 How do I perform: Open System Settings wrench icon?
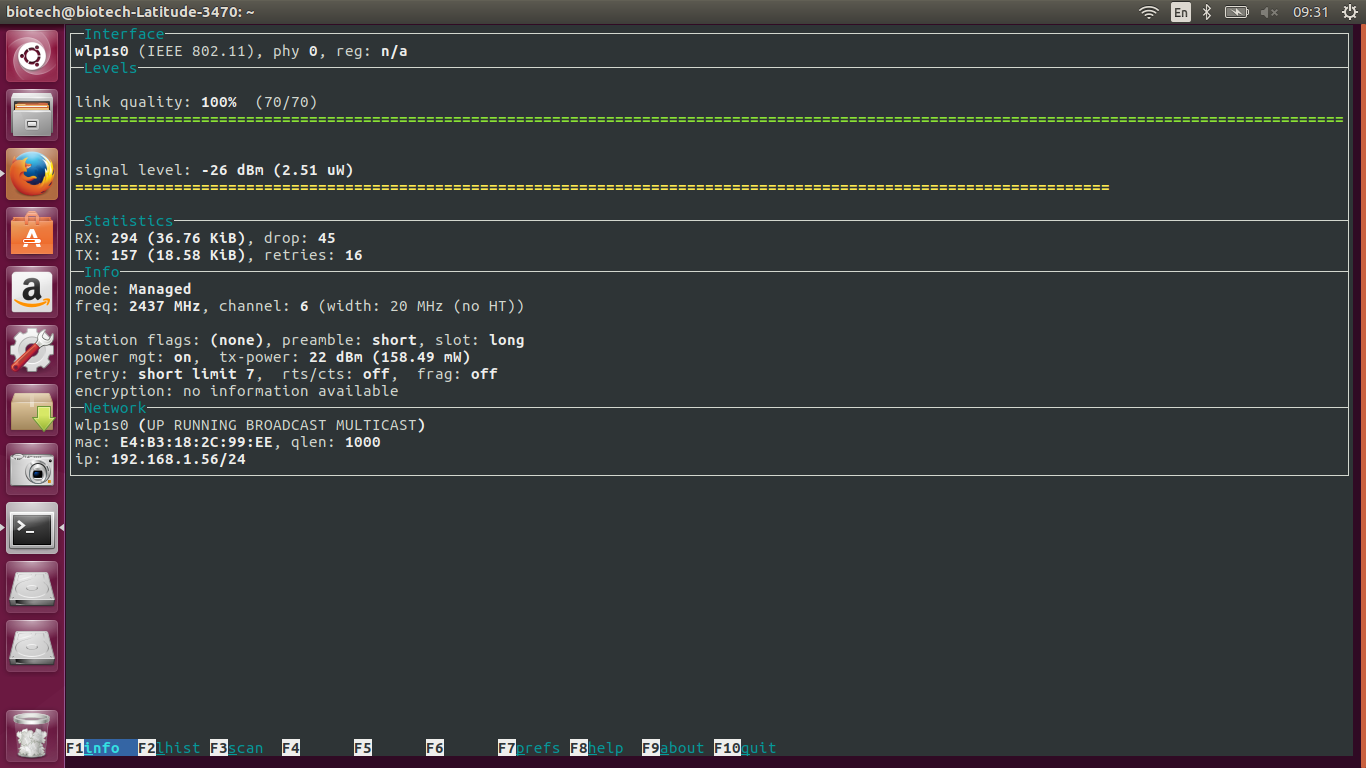point(32,350)
